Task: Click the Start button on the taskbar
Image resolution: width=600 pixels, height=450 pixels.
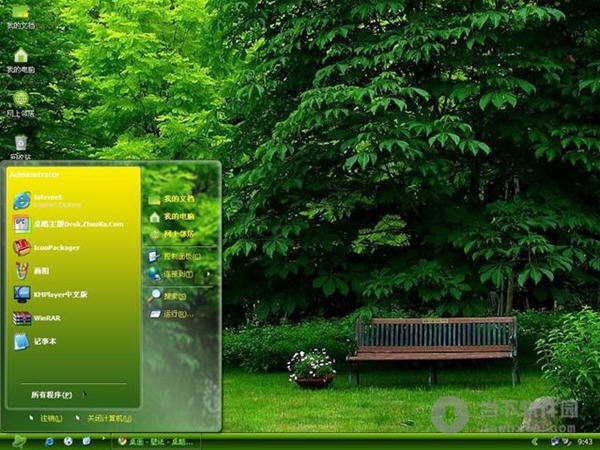Action: (18, 442)
